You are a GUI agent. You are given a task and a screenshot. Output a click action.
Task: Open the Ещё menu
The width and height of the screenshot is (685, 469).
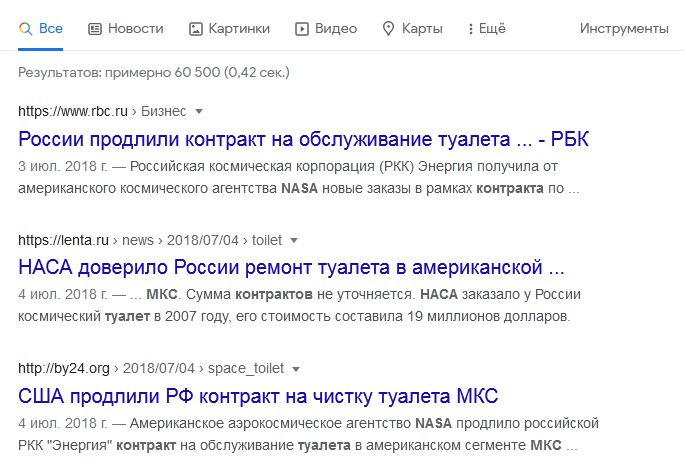487,29
